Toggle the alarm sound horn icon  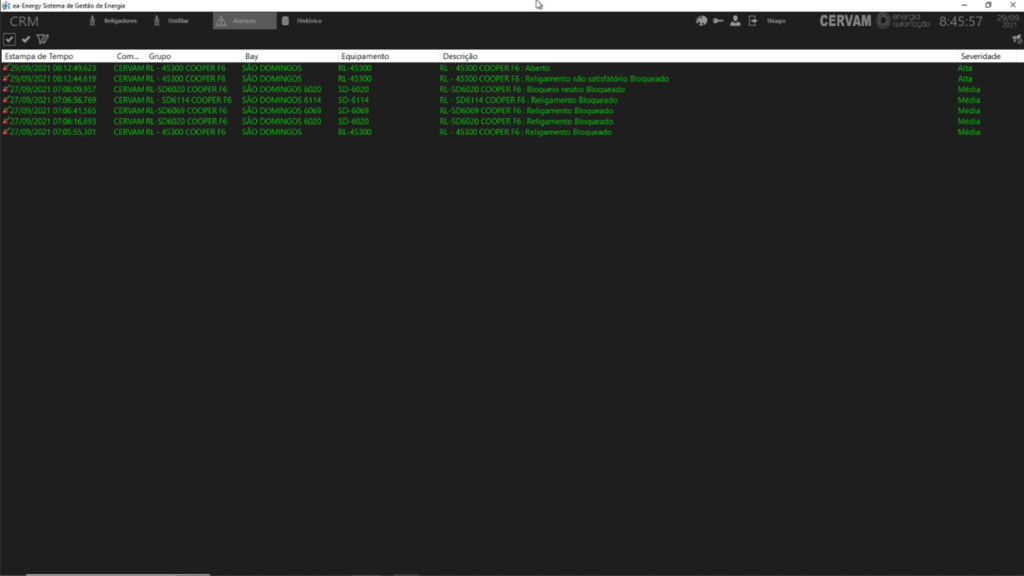point(1016,39)
